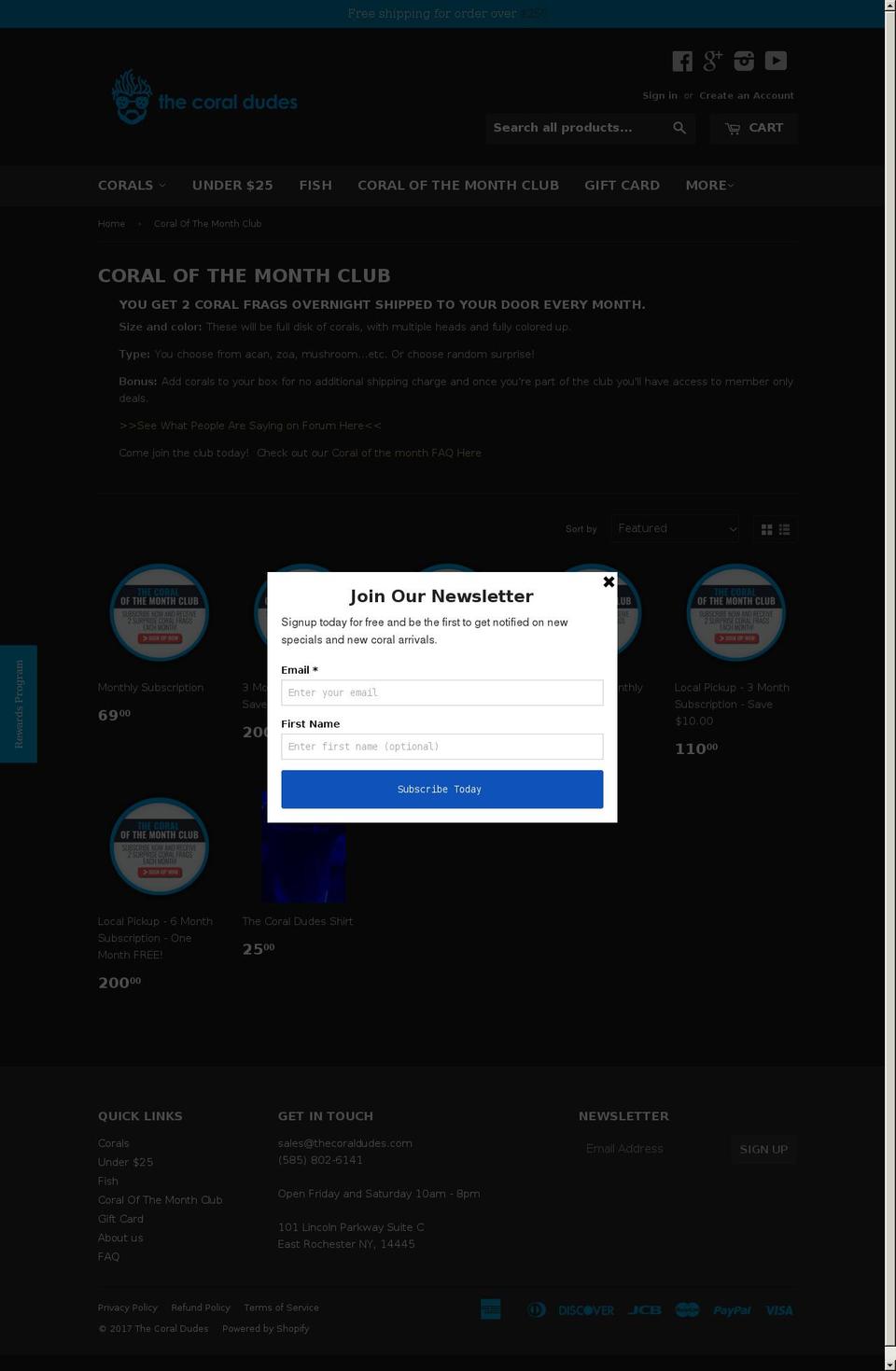This screenshot has height=1371, width=896.
Task: Select the FISH menu item
Action: point(315,185)
